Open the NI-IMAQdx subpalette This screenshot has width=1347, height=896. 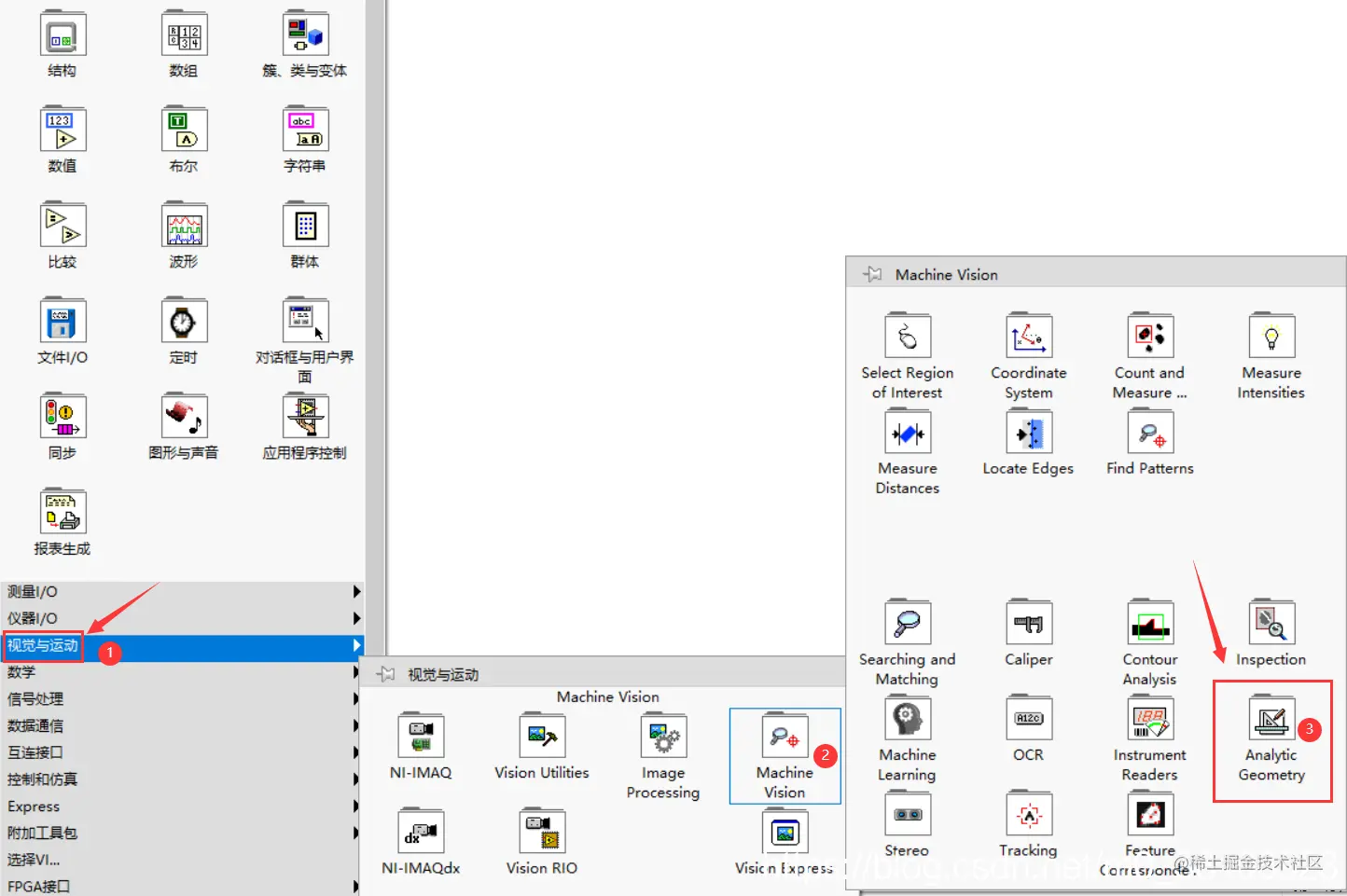(421, 832)
